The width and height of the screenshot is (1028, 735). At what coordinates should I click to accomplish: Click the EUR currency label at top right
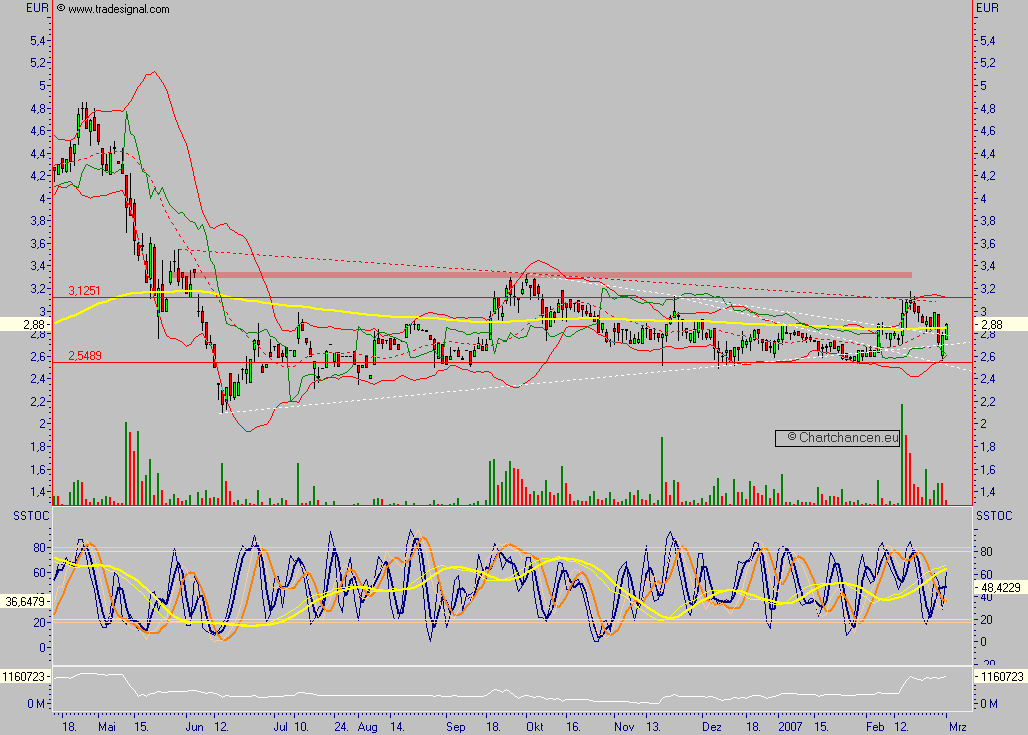pos(988,9)
